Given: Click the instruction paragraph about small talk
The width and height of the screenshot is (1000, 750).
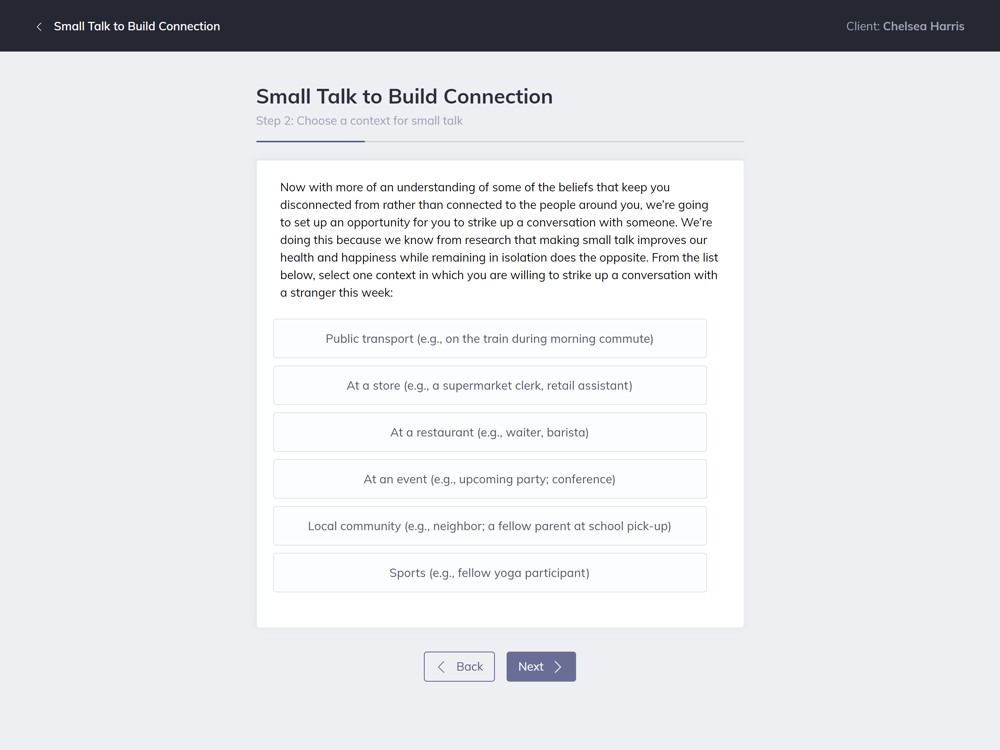Looking at the screenshot, I should tap(498, 240).
